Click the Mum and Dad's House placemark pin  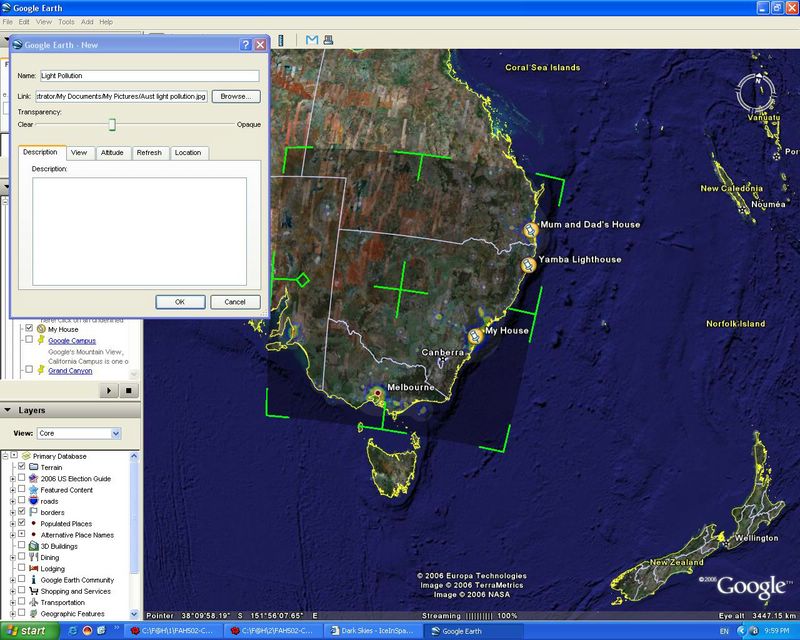click(x=531, y=230)
